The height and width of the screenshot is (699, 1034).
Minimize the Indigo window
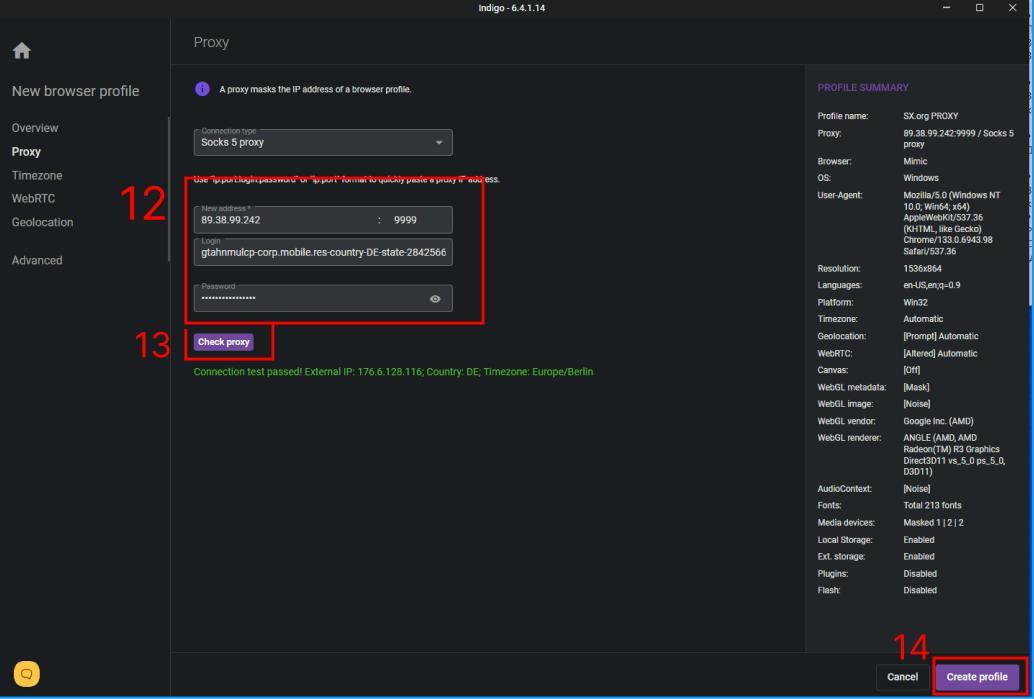point(947,9)
